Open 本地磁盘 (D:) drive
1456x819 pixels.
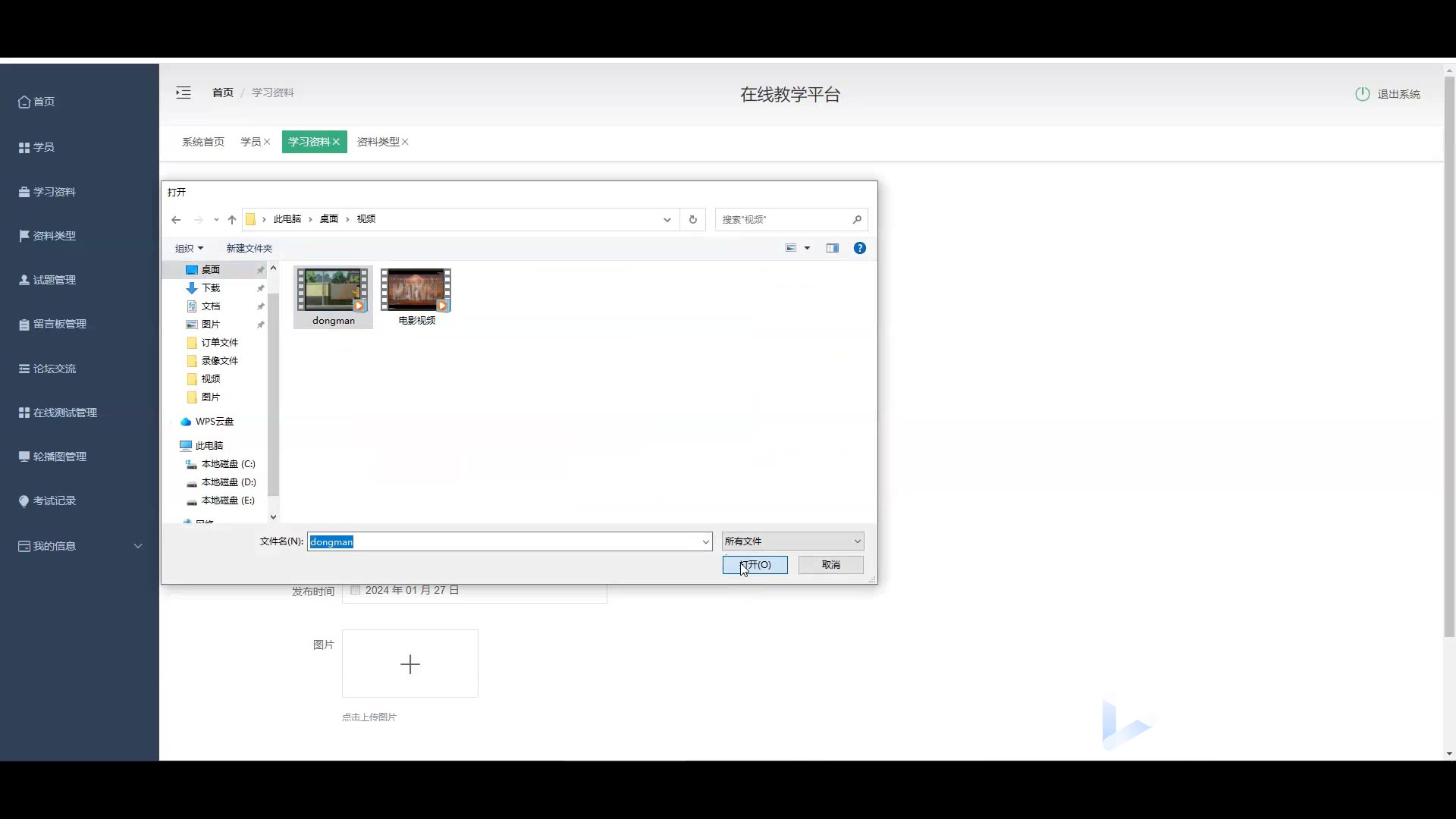228,482
